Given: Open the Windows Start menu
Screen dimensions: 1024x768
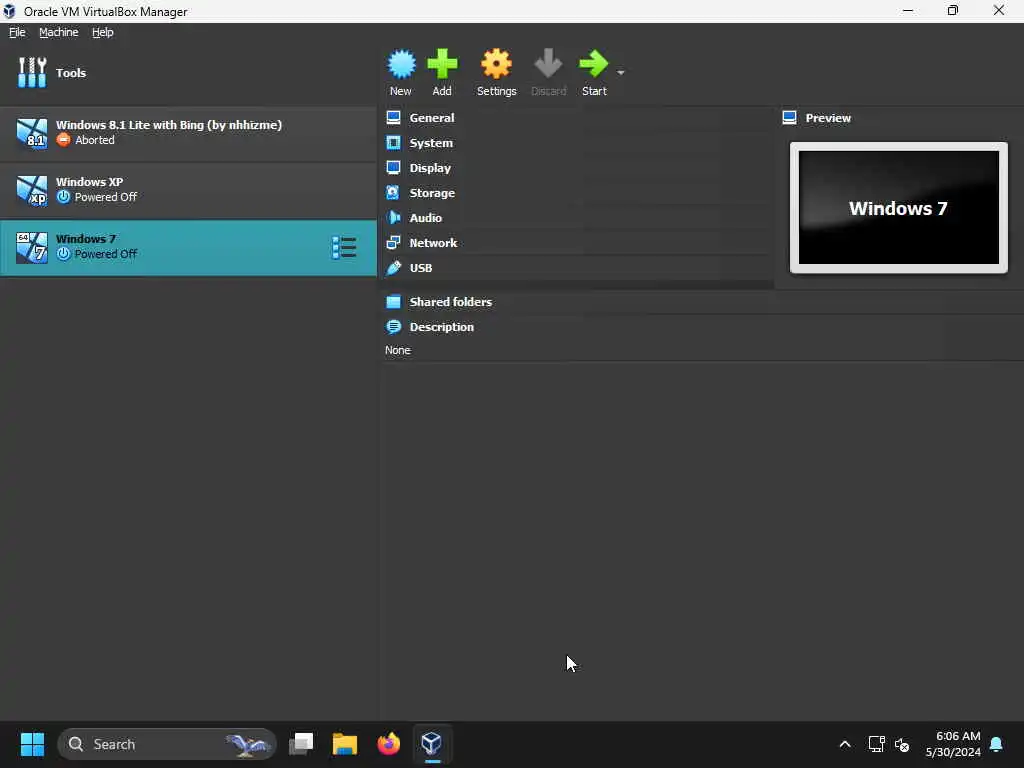Looking at the screenshot, I should 32,744.
